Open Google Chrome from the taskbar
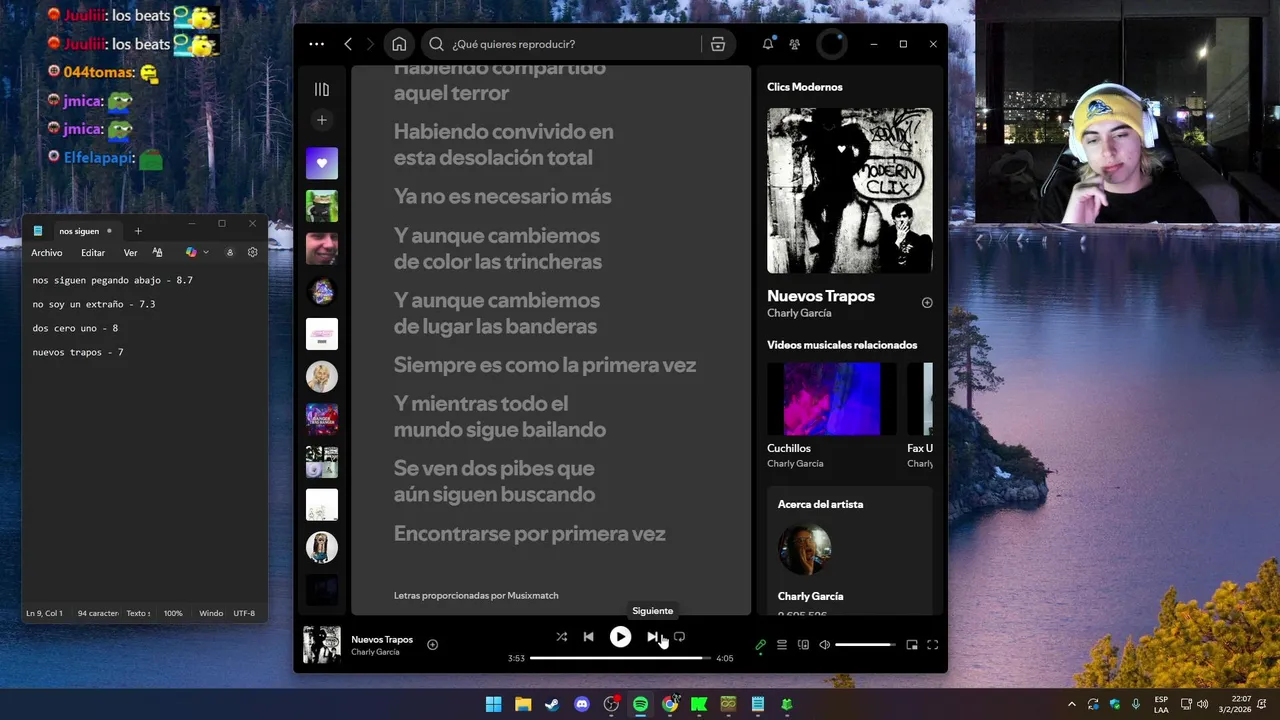Screen dimensions: 1280x720 click(x=670, y=704)
